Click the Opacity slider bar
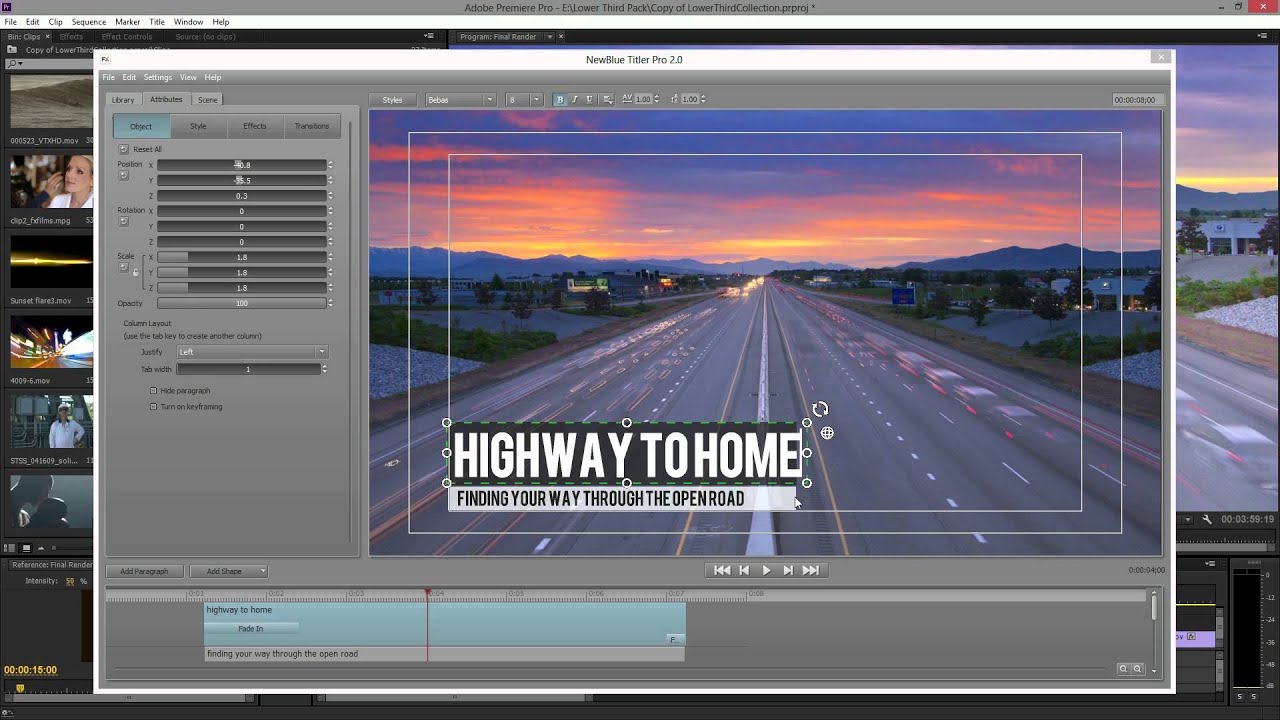Viewport: 1280px width, 720px height. click(241, 303)
